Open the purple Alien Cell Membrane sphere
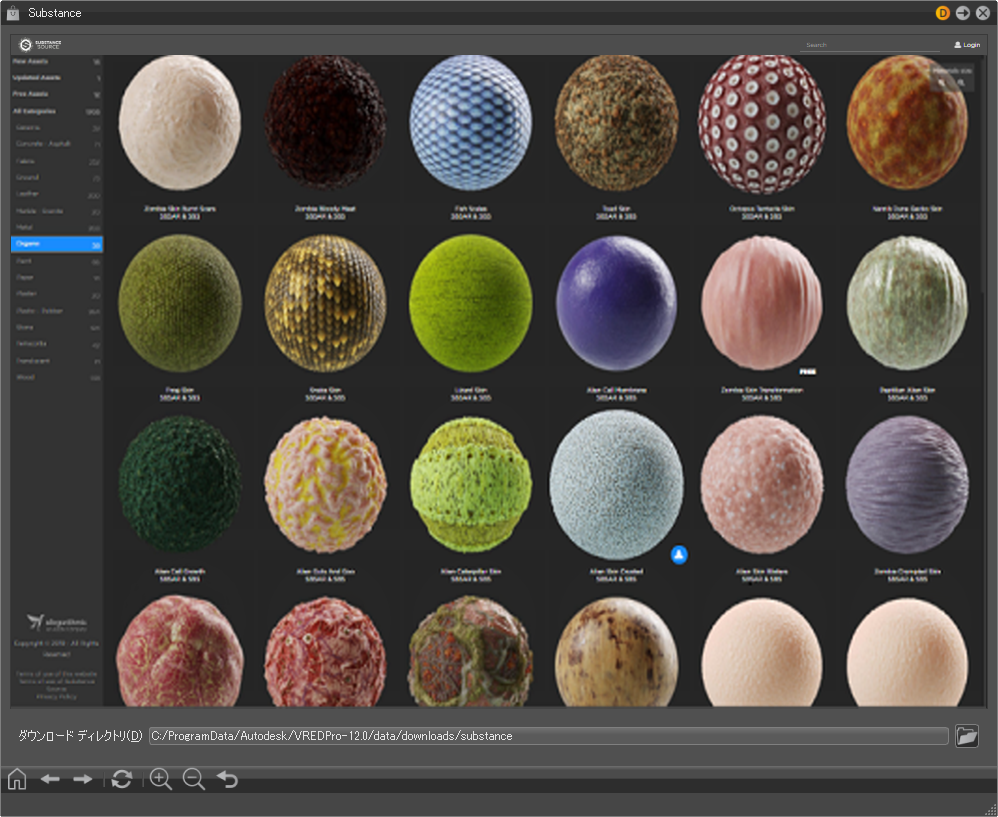 [616, 304]
